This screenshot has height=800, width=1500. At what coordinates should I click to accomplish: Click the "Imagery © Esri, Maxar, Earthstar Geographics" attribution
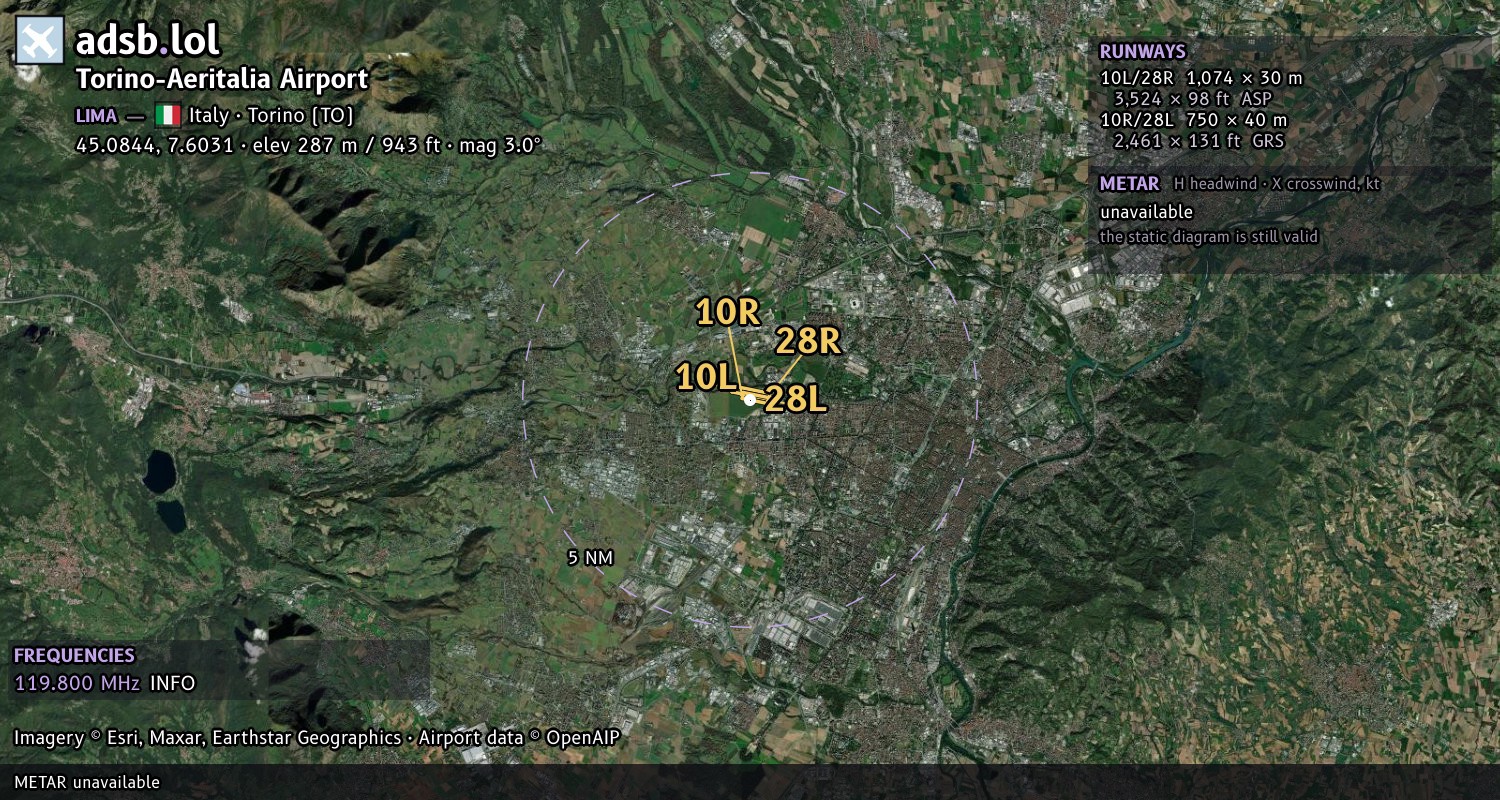207,738
